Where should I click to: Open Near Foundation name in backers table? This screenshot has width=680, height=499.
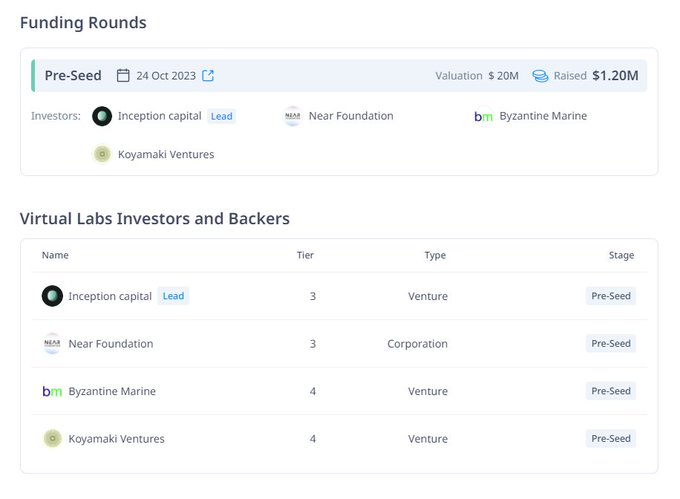click(111, 344)
